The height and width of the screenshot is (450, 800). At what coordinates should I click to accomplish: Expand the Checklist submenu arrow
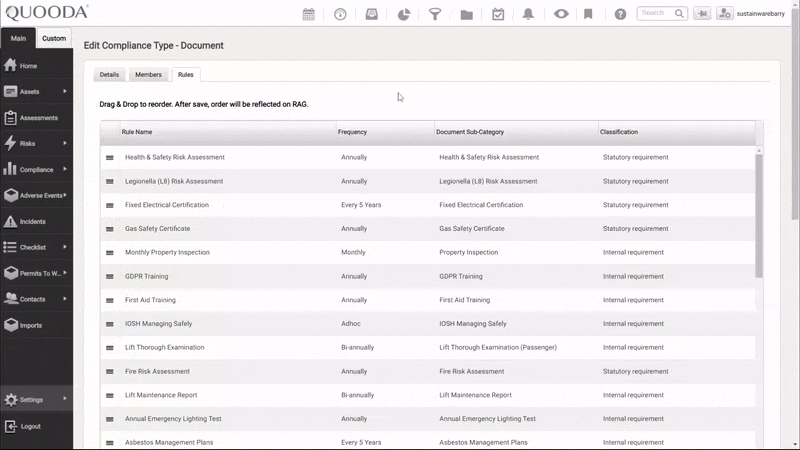pos(65,247)
